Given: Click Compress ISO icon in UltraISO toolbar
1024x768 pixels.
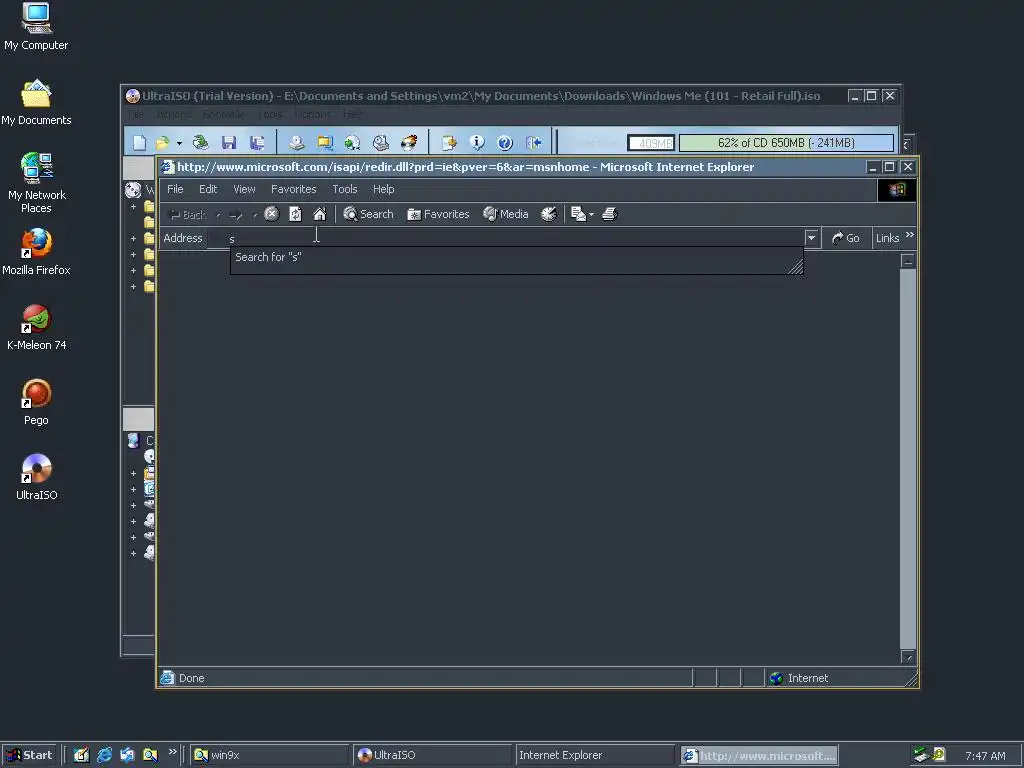Looking at the screenshot, I should 325,142.
